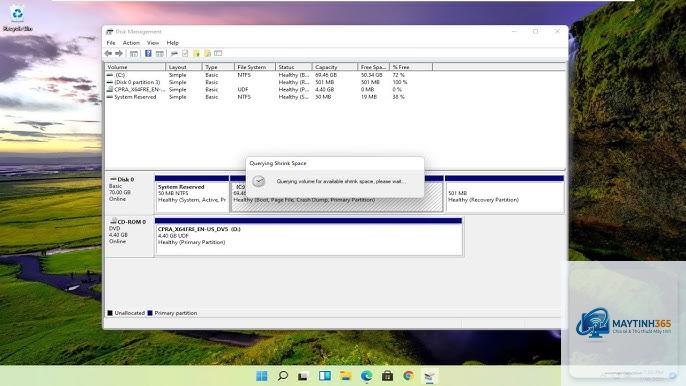Click the yellow folder toolbar icon with green arrow

(x=196, y=53)
